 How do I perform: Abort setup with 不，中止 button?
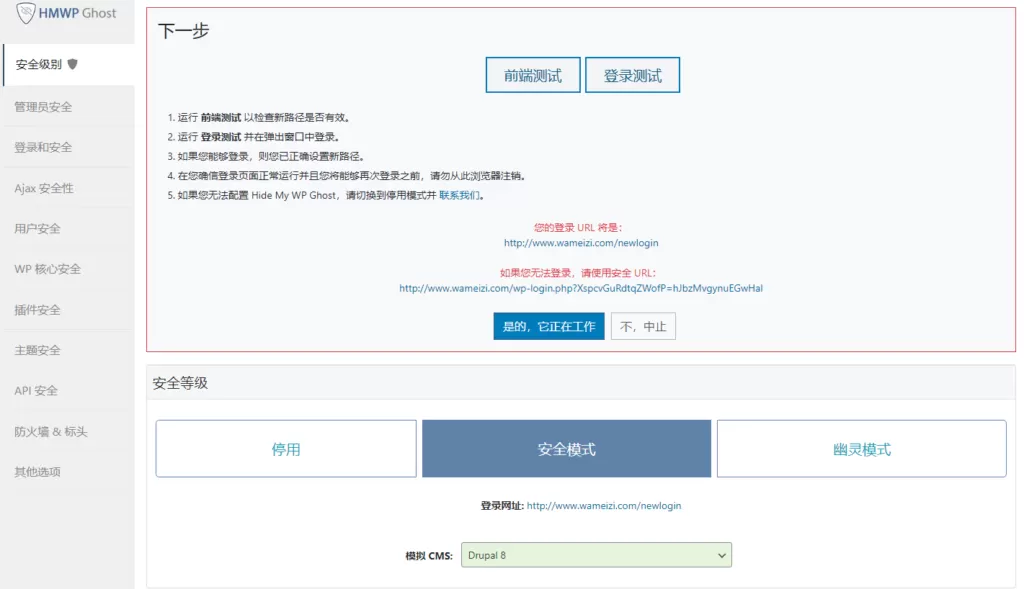click(x=643, y=326)
